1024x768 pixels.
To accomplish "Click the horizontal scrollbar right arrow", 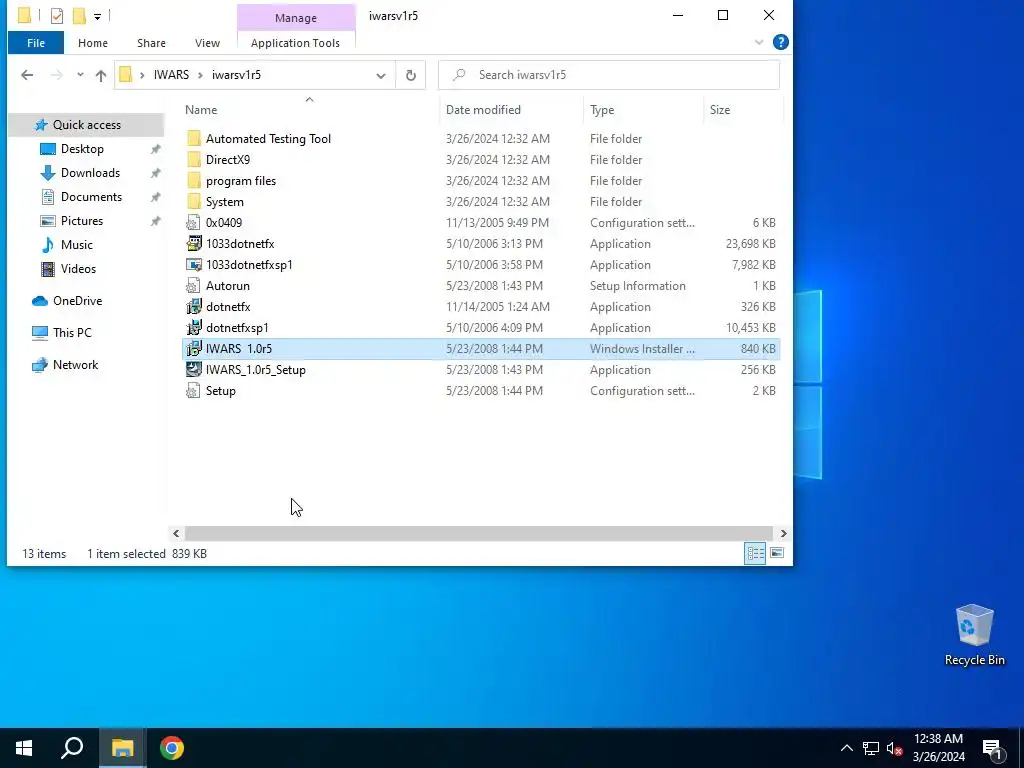I will [x=783, y=534].
